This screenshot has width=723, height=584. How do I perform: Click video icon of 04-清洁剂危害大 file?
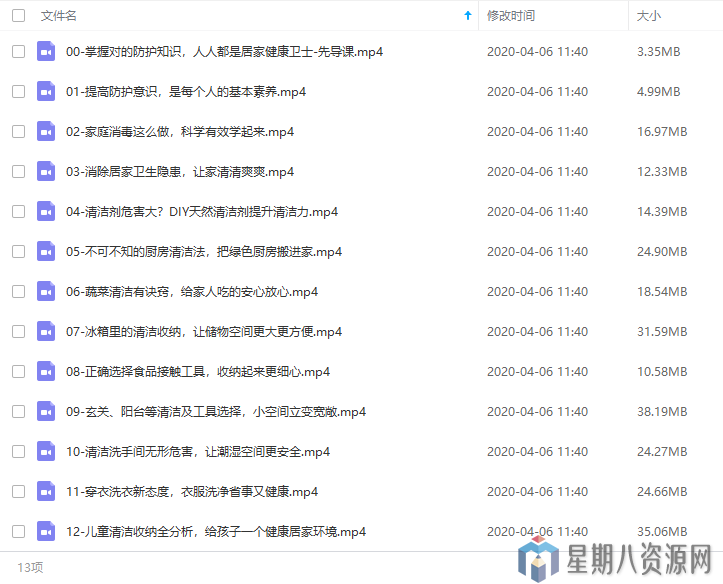point(46,211)
